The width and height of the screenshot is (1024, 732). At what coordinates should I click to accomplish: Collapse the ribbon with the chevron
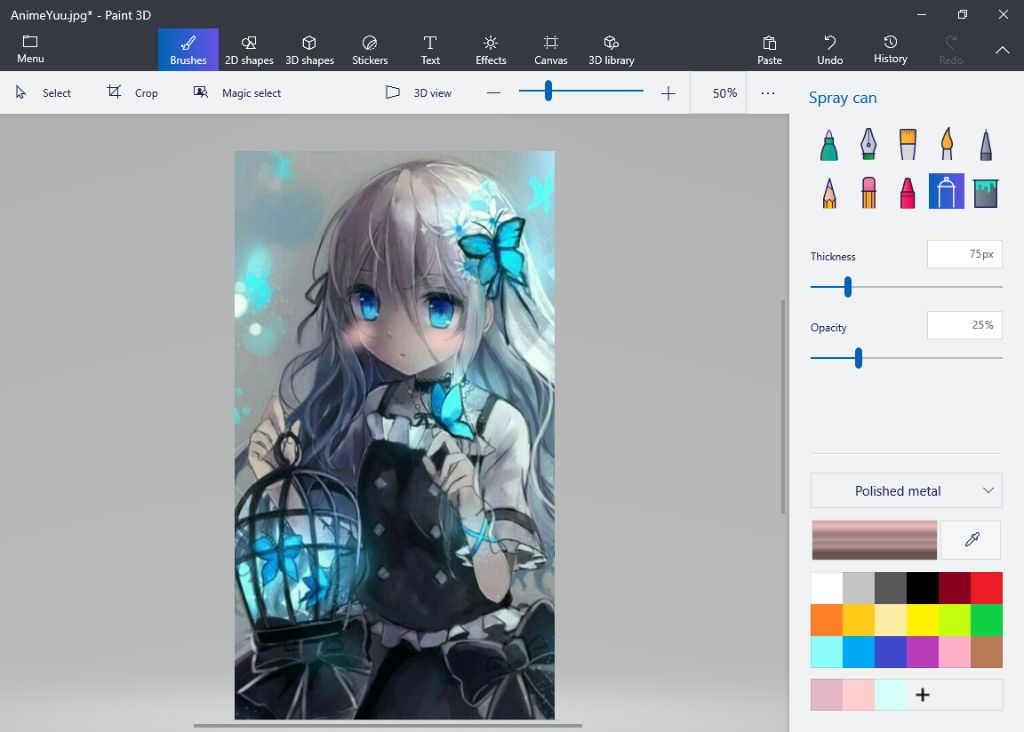pyautogui.click(x=1002, y=50)
